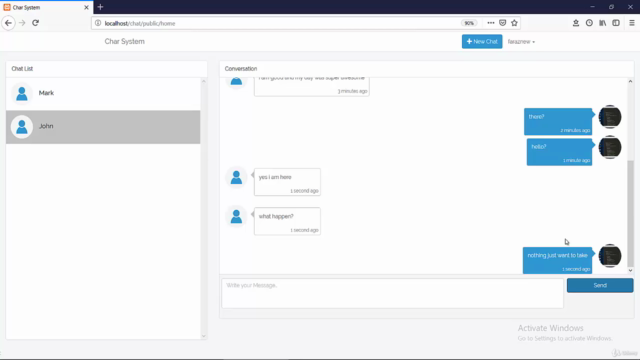
Task: Open downloads icon in Firefox toolbar
Action: click(576, 23)
